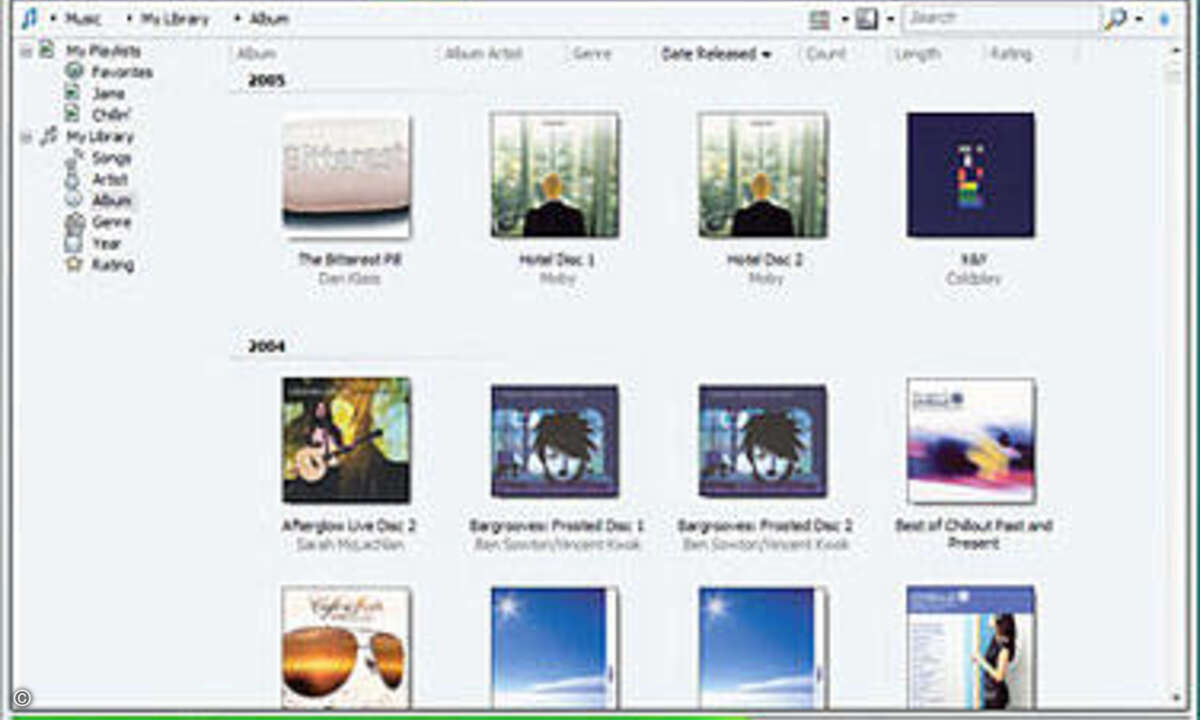Select Best of Chillout Past and Present cover

(x=971, y=440)
